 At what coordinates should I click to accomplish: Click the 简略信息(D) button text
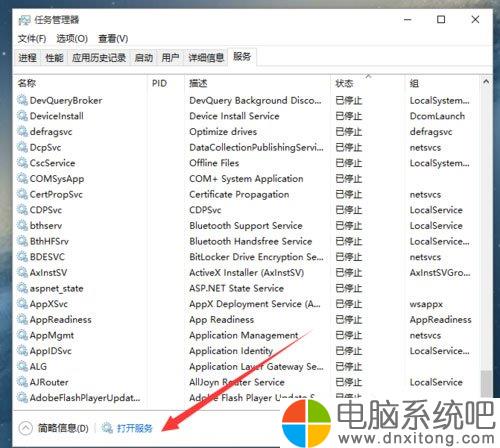(63, 428)
